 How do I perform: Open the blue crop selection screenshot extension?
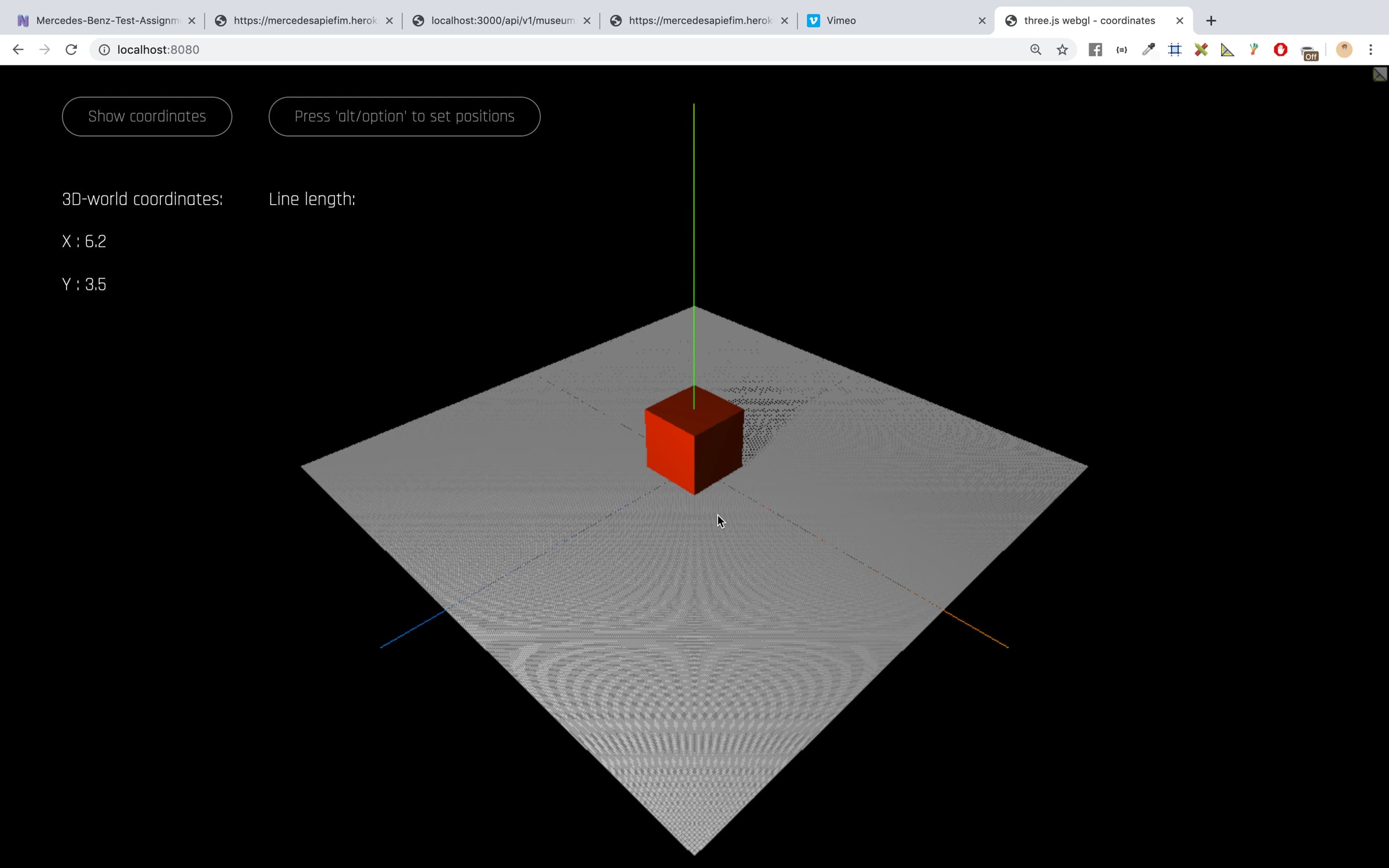1175,50
